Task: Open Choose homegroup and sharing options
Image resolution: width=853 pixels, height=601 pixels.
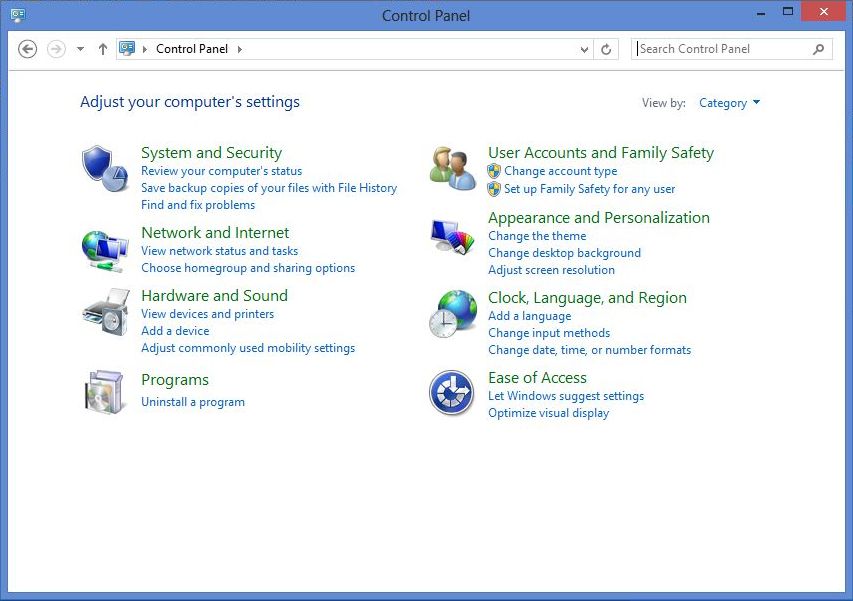Action: tap(248, 268)
